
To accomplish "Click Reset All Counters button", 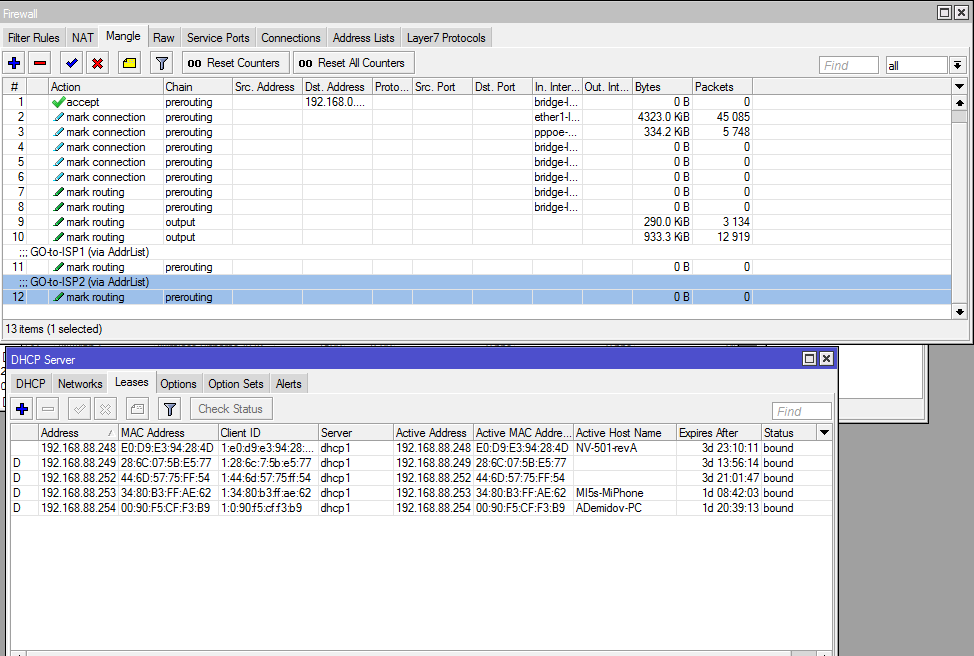I will point(353,63).
